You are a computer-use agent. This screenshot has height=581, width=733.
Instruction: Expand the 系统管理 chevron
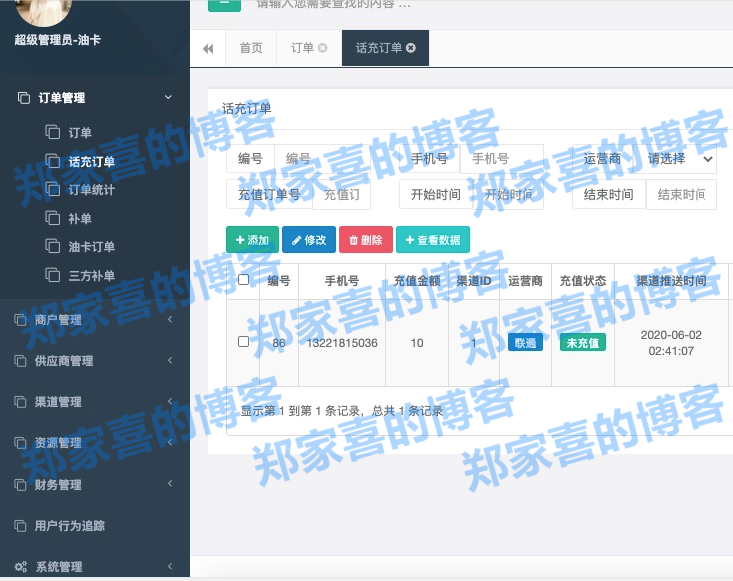(170, 566)
